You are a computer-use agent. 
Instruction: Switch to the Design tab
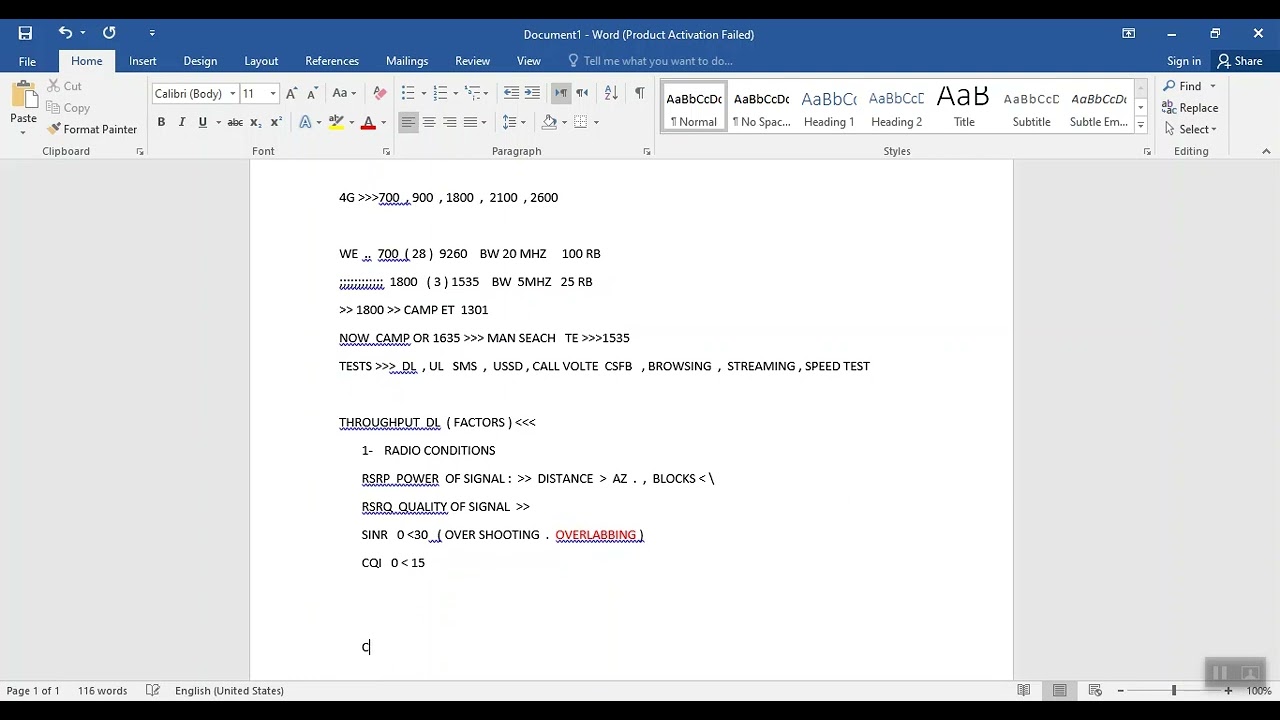(200, 61)
